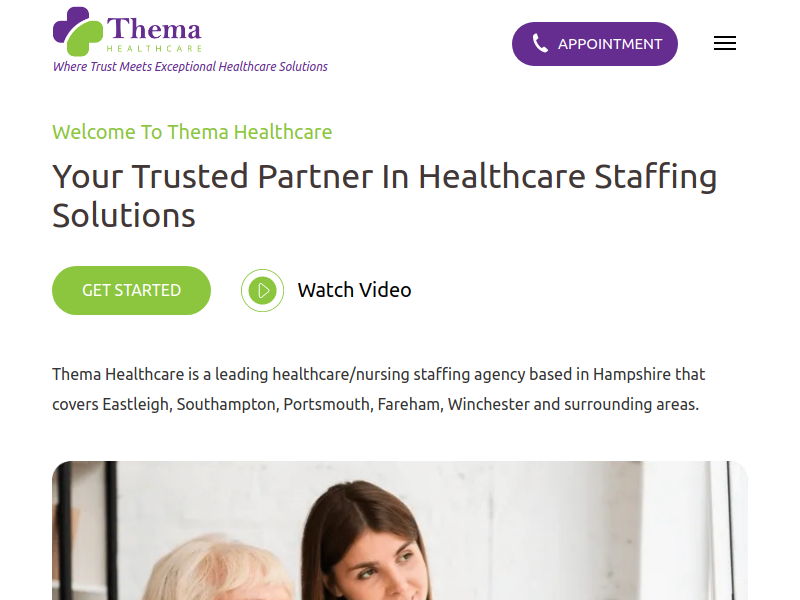Click the tagline Where Trust Meets Exceptional
The image size is (800, 600).
pyautogui.click(x=135, y=67)
